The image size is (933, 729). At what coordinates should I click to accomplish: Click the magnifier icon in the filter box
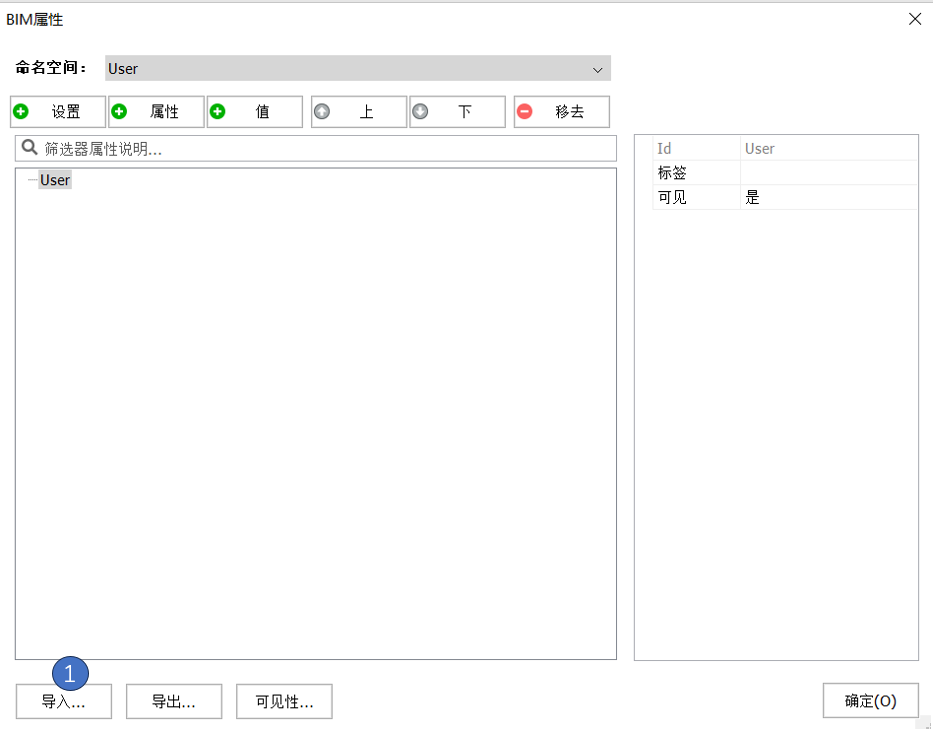pos(29,148)
